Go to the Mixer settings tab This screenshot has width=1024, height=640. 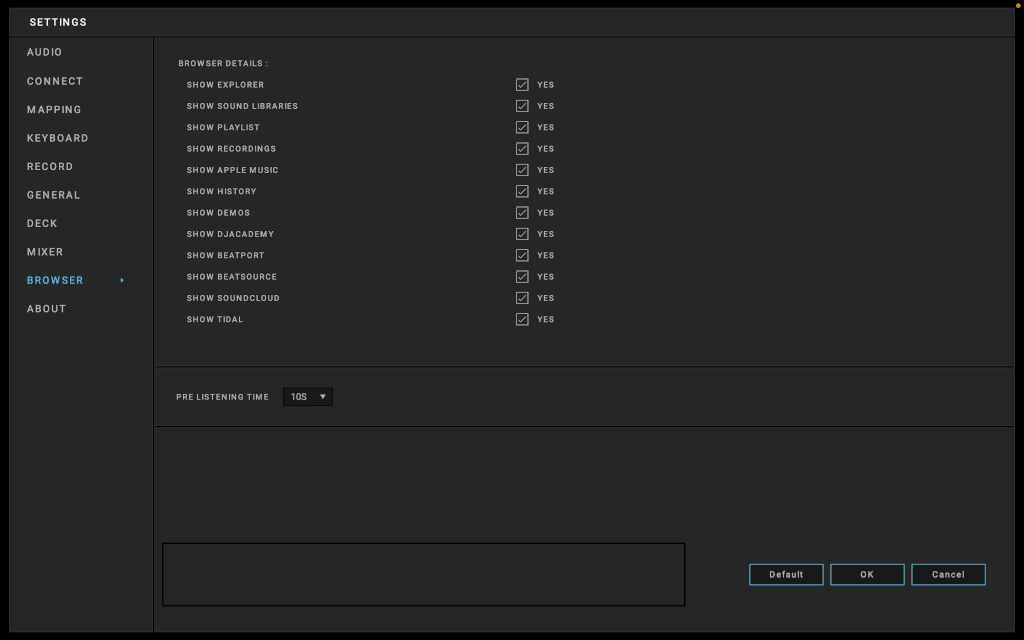[x=45, y=252]
